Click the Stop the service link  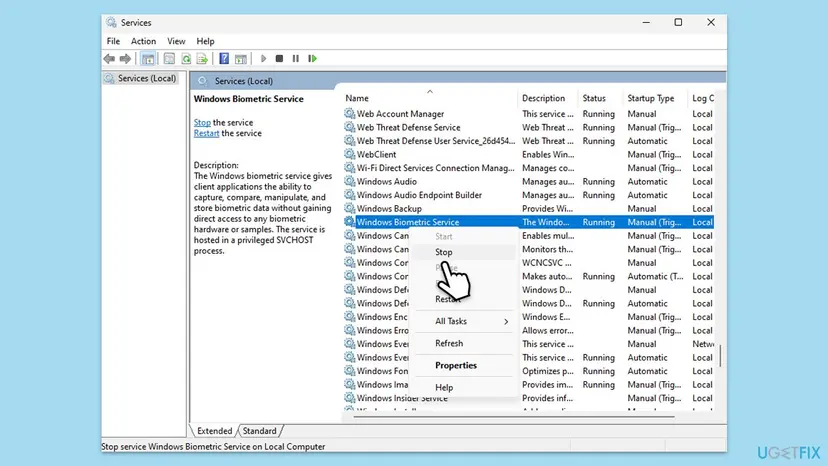click(202, 123)
